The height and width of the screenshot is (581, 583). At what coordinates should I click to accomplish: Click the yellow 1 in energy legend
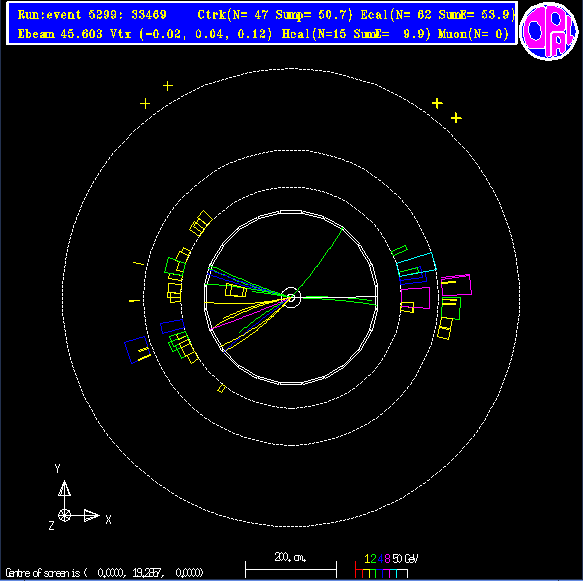[367, 559]
